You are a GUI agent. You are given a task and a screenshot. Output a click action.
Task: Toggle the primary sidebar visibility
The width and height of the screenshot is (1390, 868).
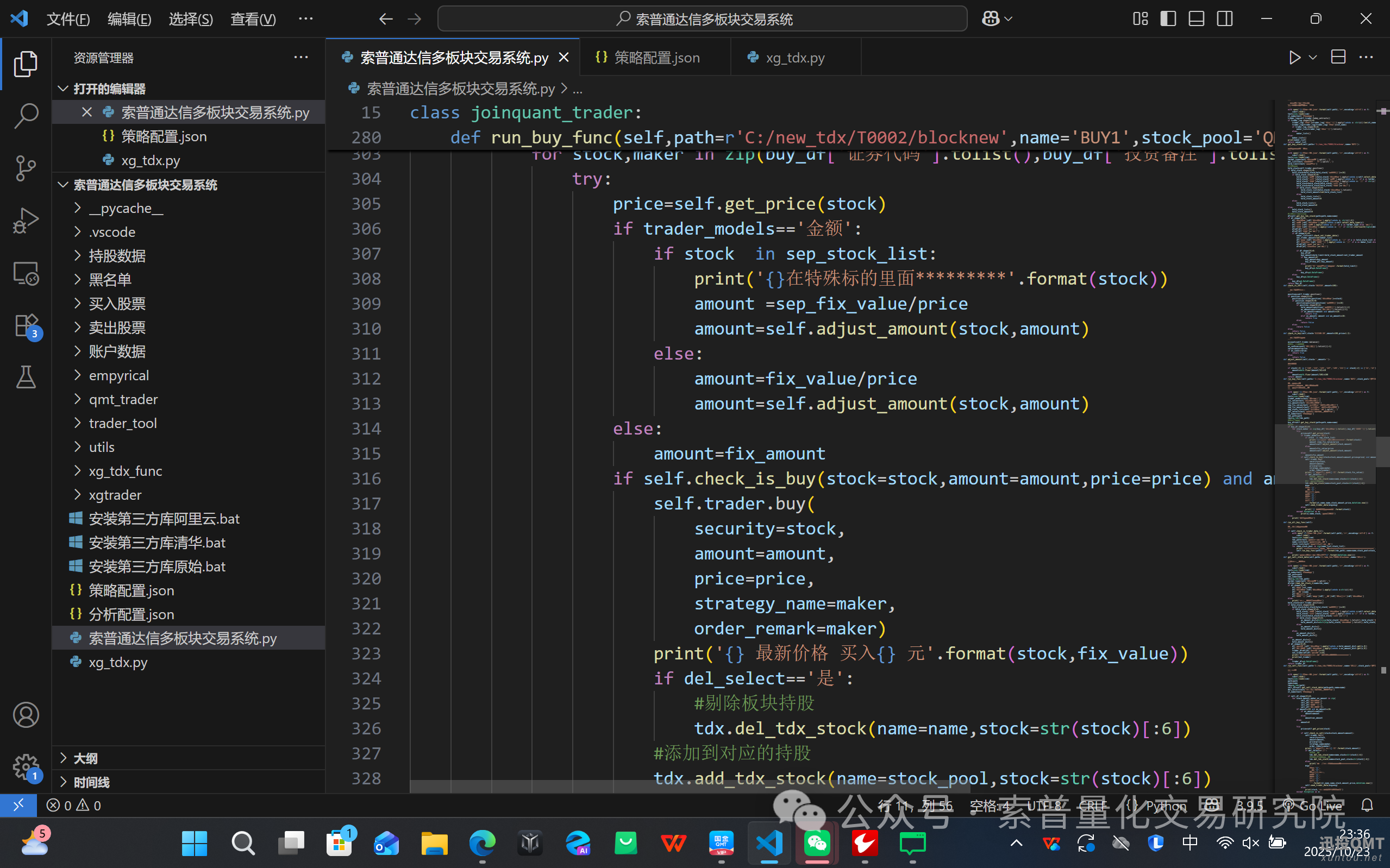tap(1168, 19)
